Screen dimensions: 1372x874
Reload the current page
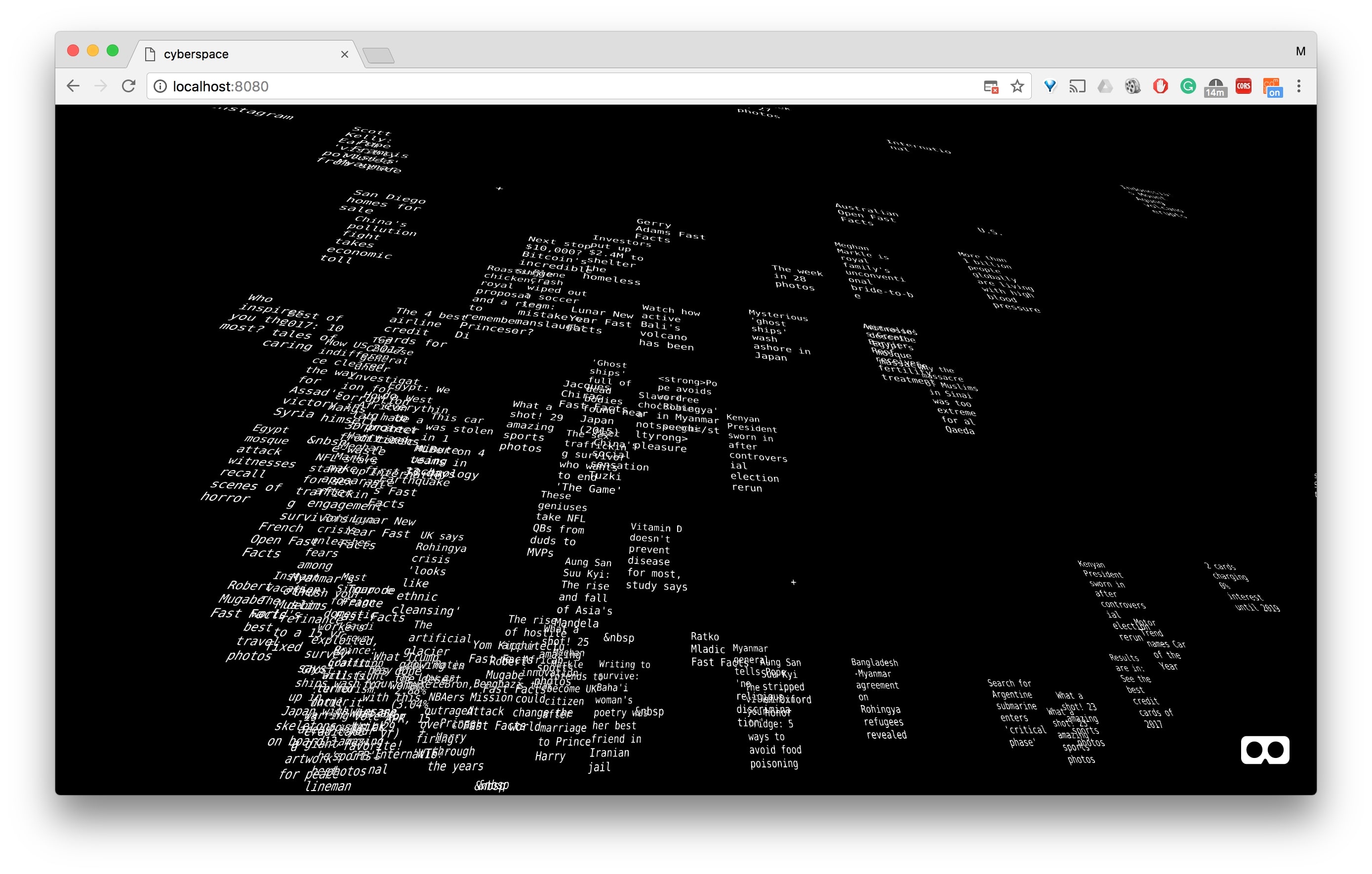pyautogui.click(x=129, y=86)
